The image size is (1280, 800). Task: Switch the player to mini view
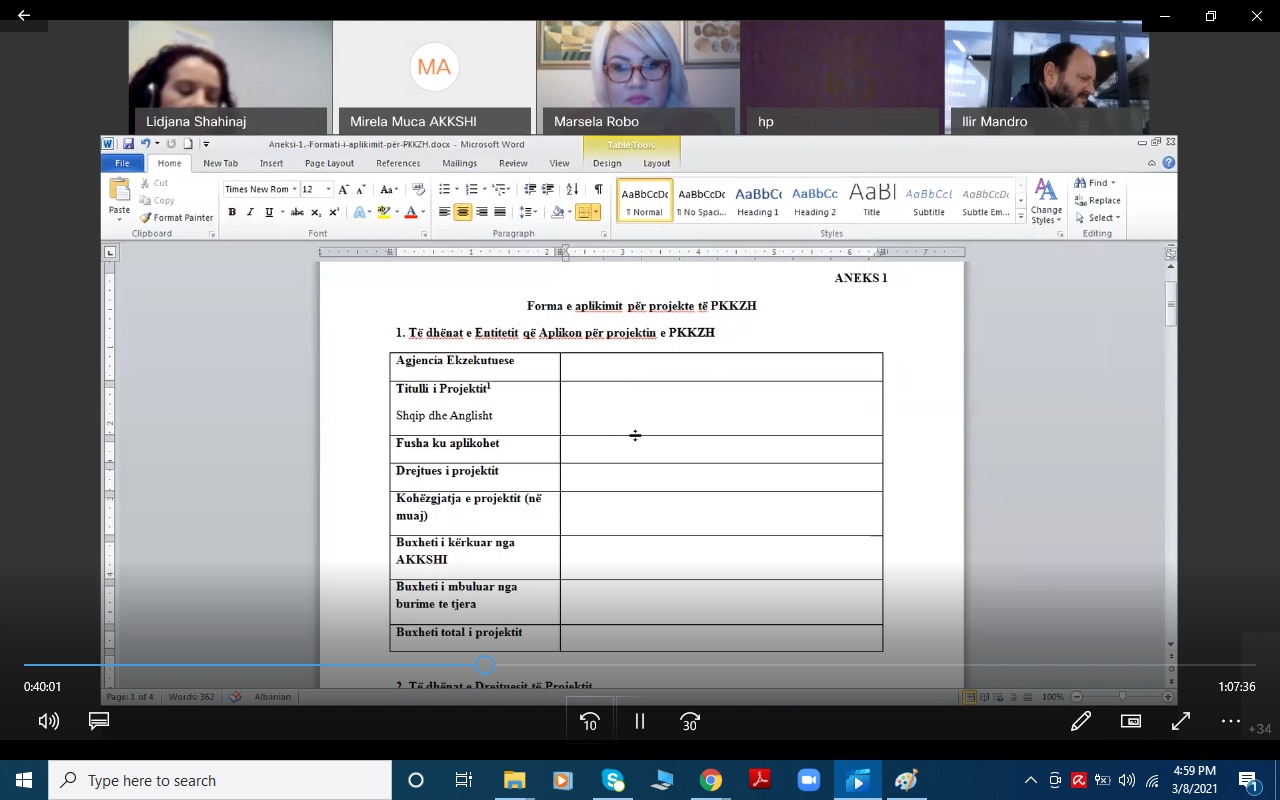click(x=1131, y=721)
